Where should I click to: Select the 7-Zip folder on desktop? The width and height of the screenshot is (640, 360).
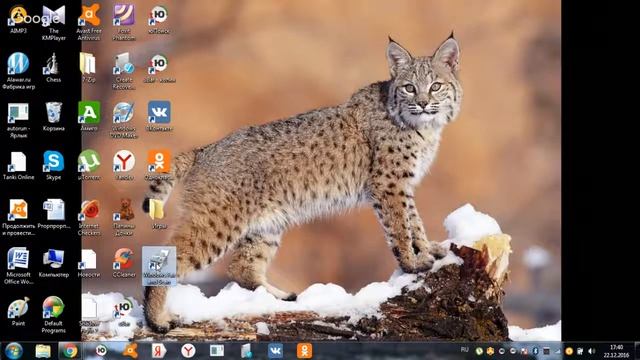pos(89,68)
